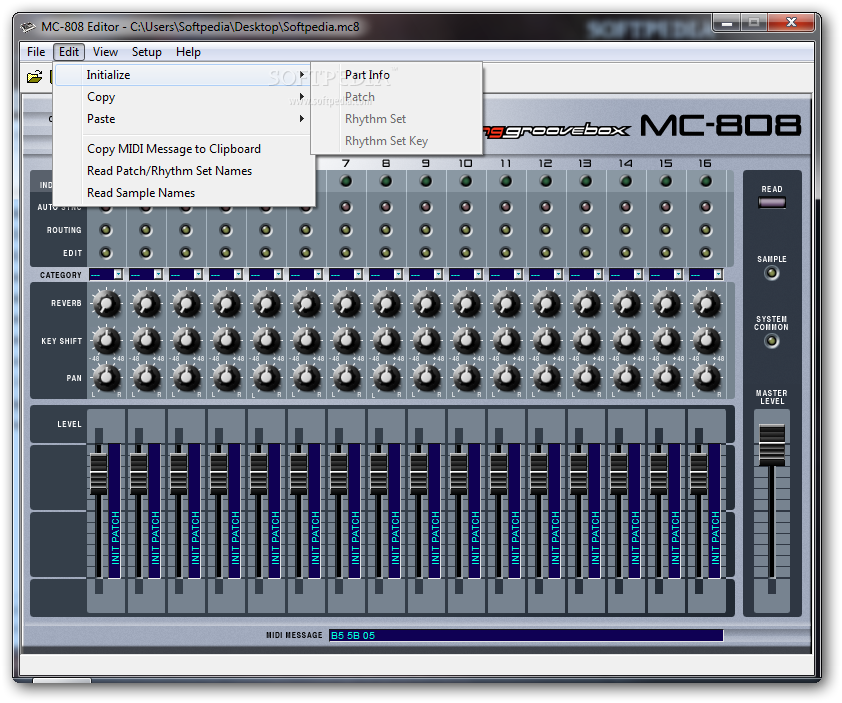Click the Reverb knob for part 1
Image resolution: width=842 pixels, height=703 pixels.
point(106,304)
